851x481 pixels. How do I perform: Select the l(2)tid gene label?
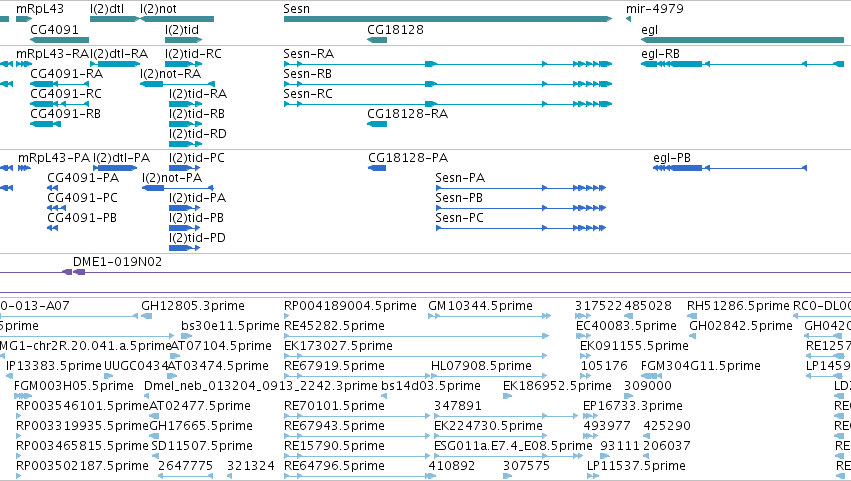[182, 29]
